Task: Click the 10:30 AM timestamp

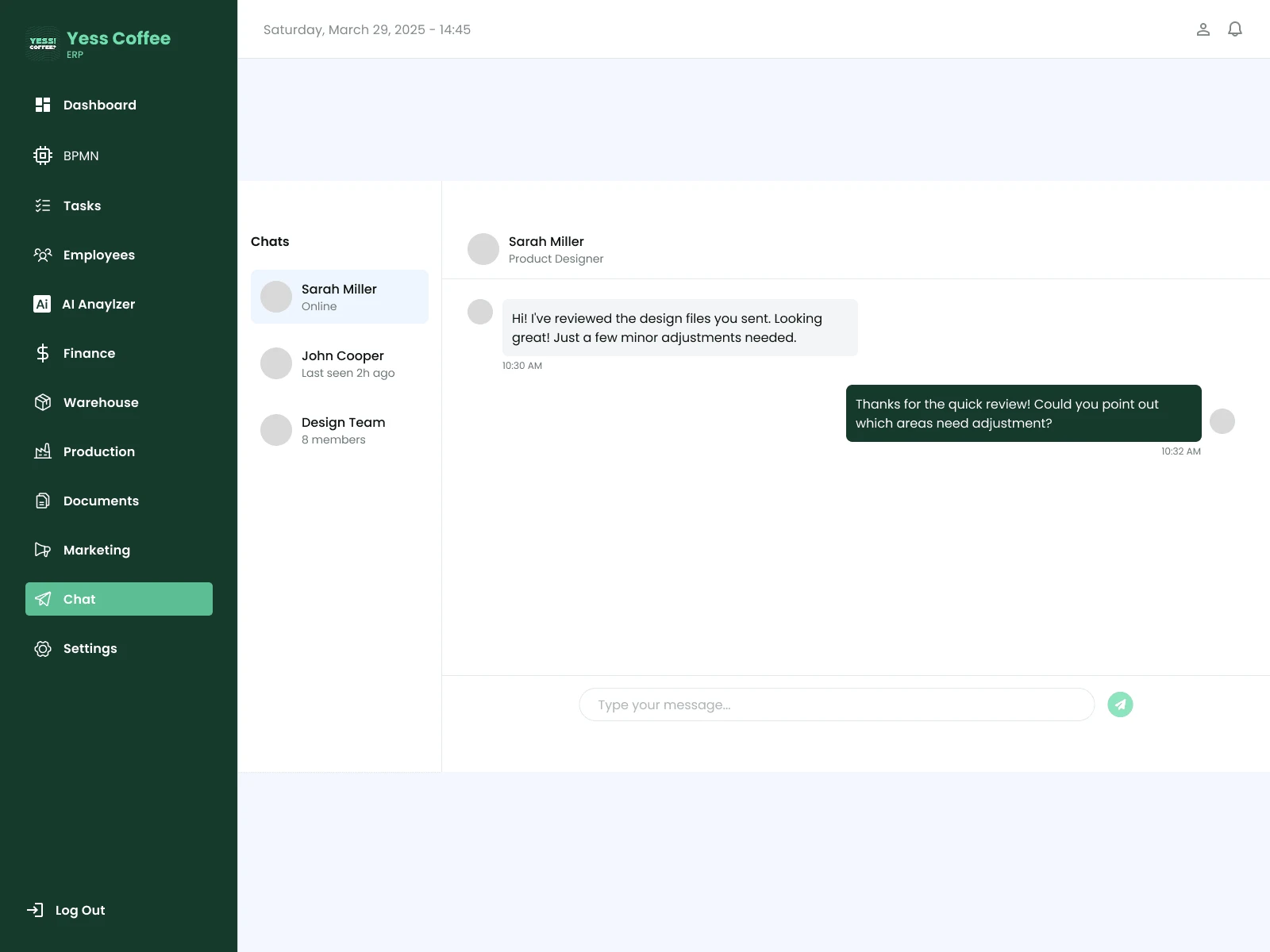Action: point(522,366)
